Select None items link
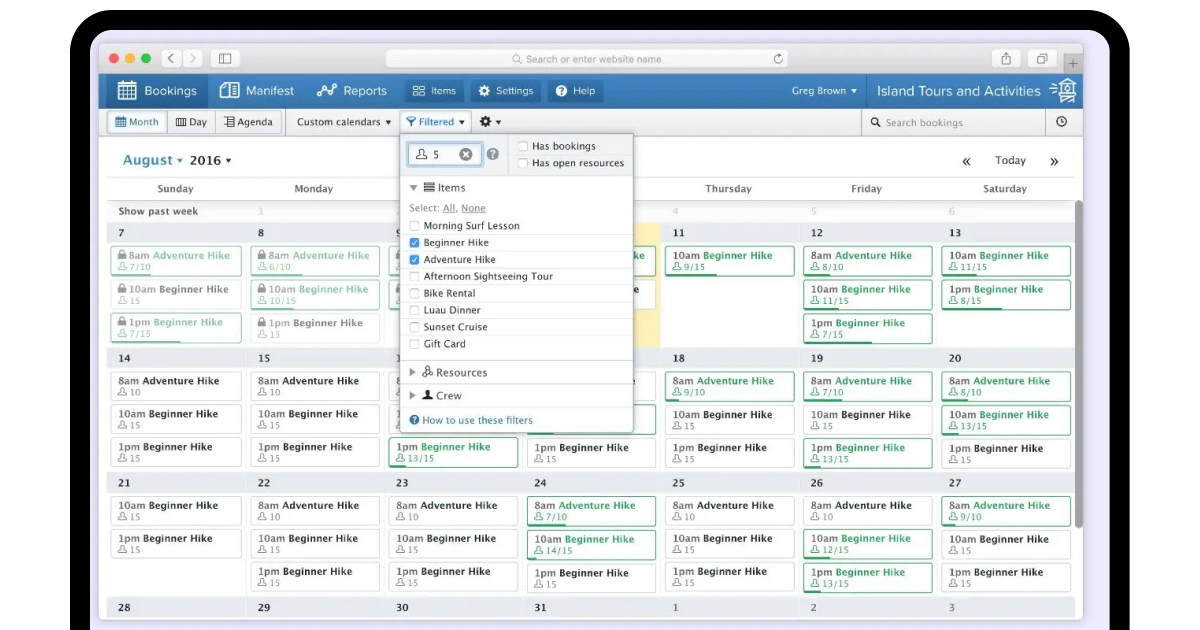Screen dimensions: 1200x630 point(473,208)
